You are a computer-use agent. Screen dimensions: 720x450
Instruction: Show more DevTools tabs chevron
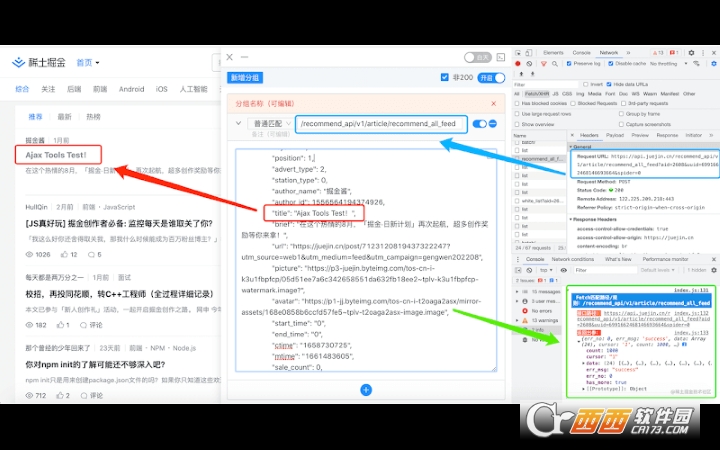629,53
